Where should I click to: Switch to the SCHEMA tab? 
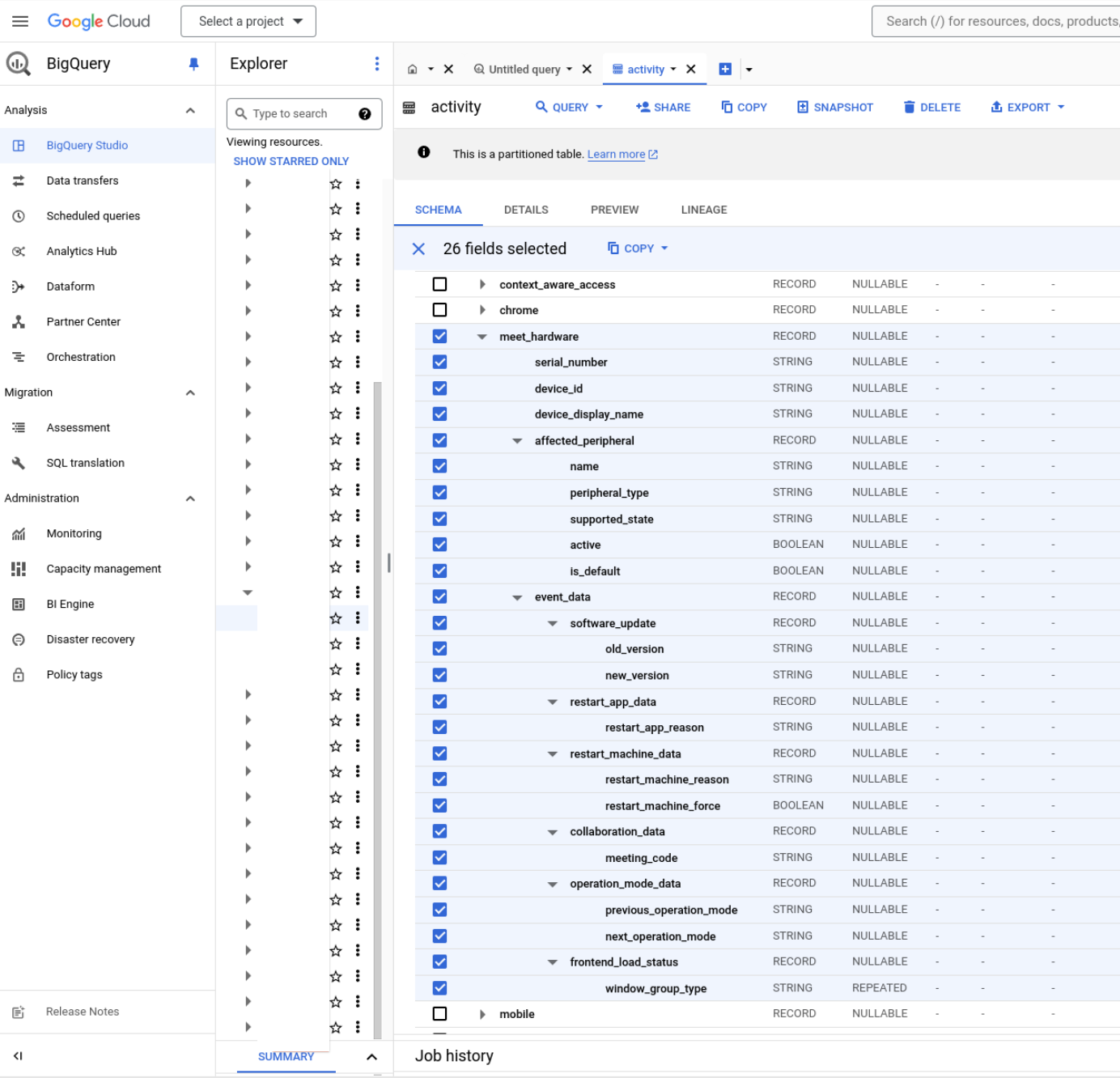(438, 210)
